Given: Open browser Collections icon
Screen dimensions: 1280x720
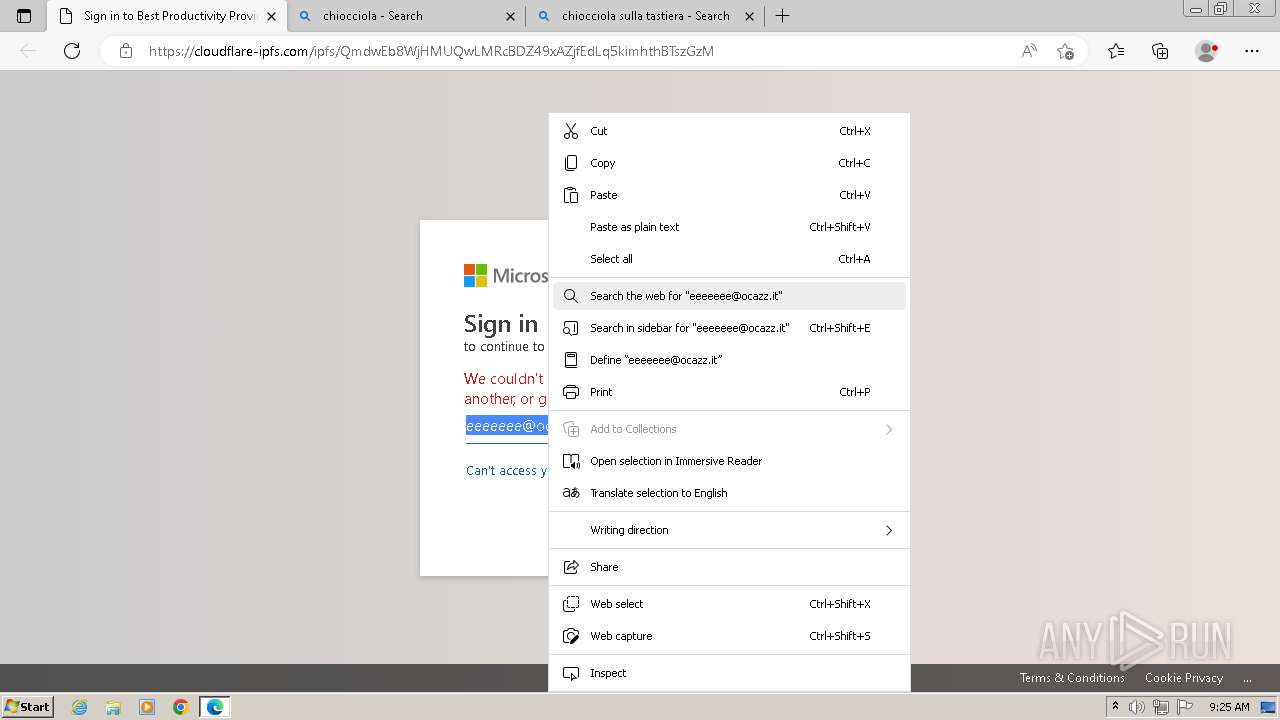Looking at the screenshot, I should click(1160, 51).
